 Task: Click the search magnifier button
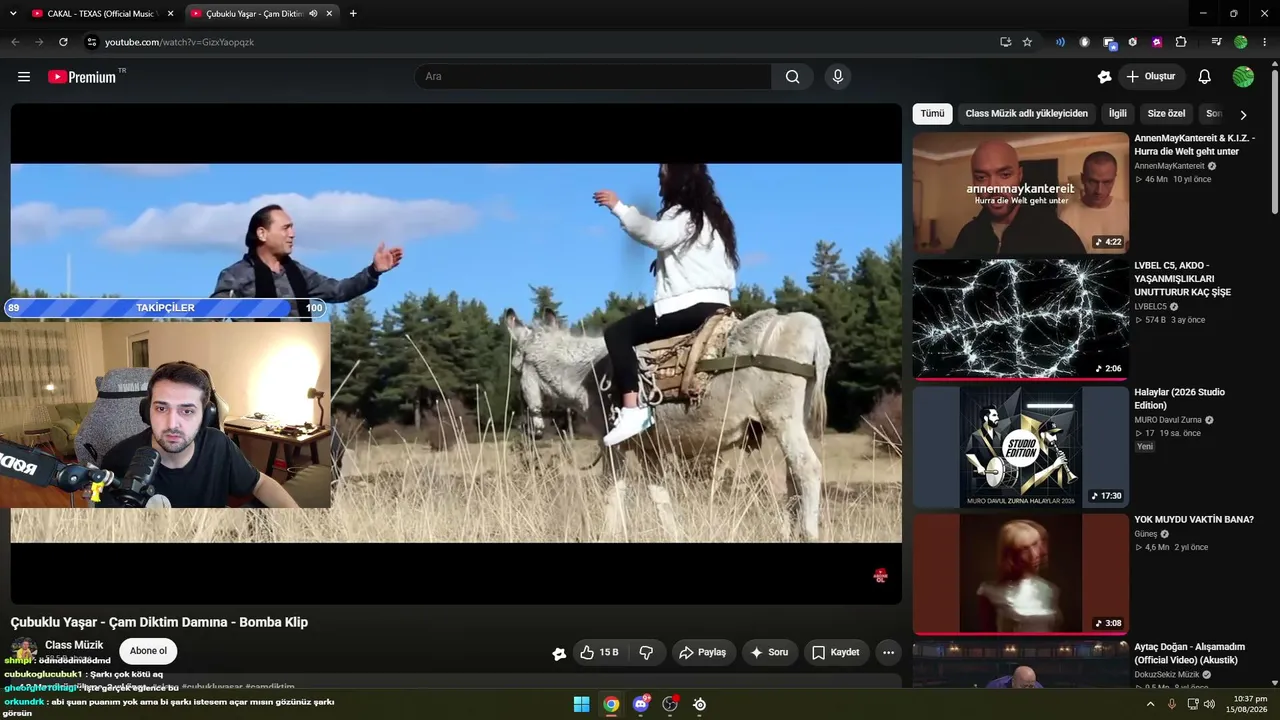[792, 77]
